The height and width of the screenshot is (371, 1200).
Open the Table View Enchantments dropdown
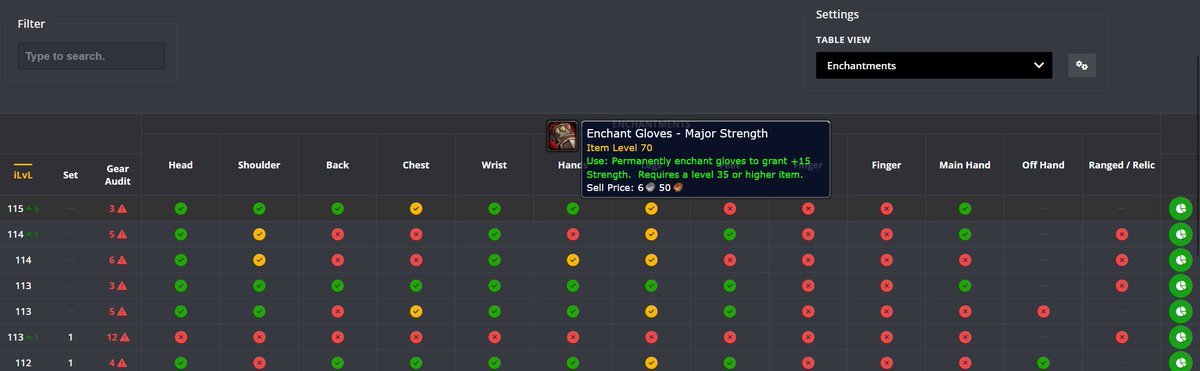pos(934,65)
